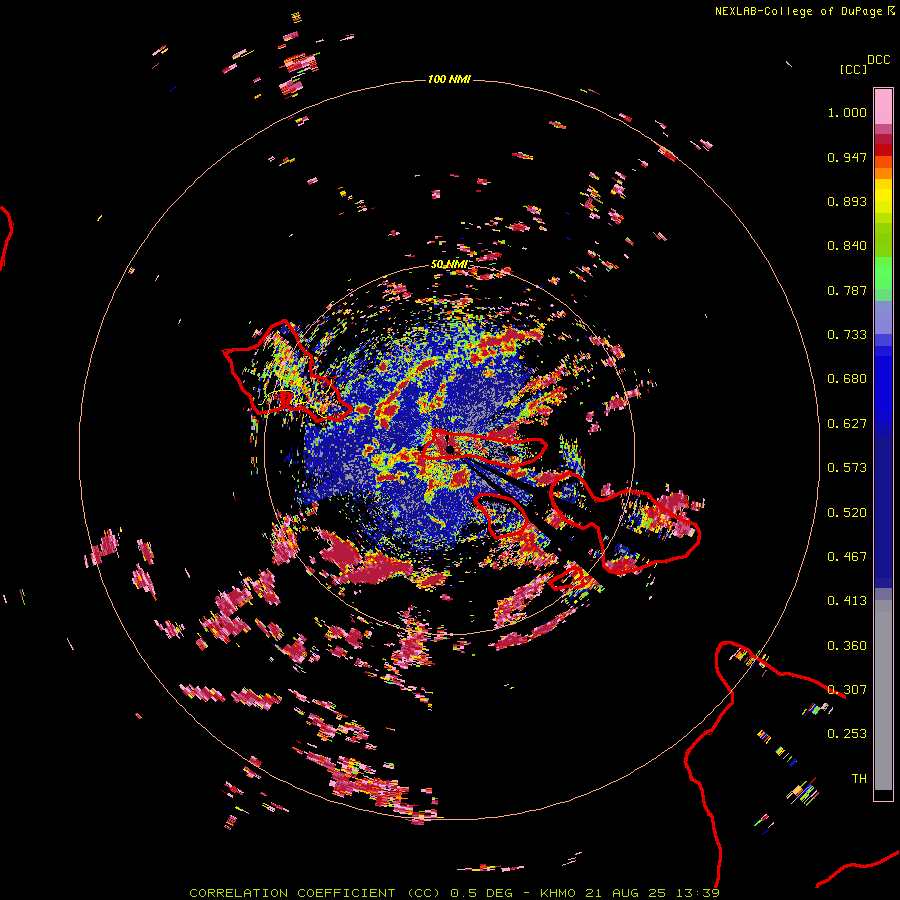Click the 0.360 scale value

tap(847, 646)
